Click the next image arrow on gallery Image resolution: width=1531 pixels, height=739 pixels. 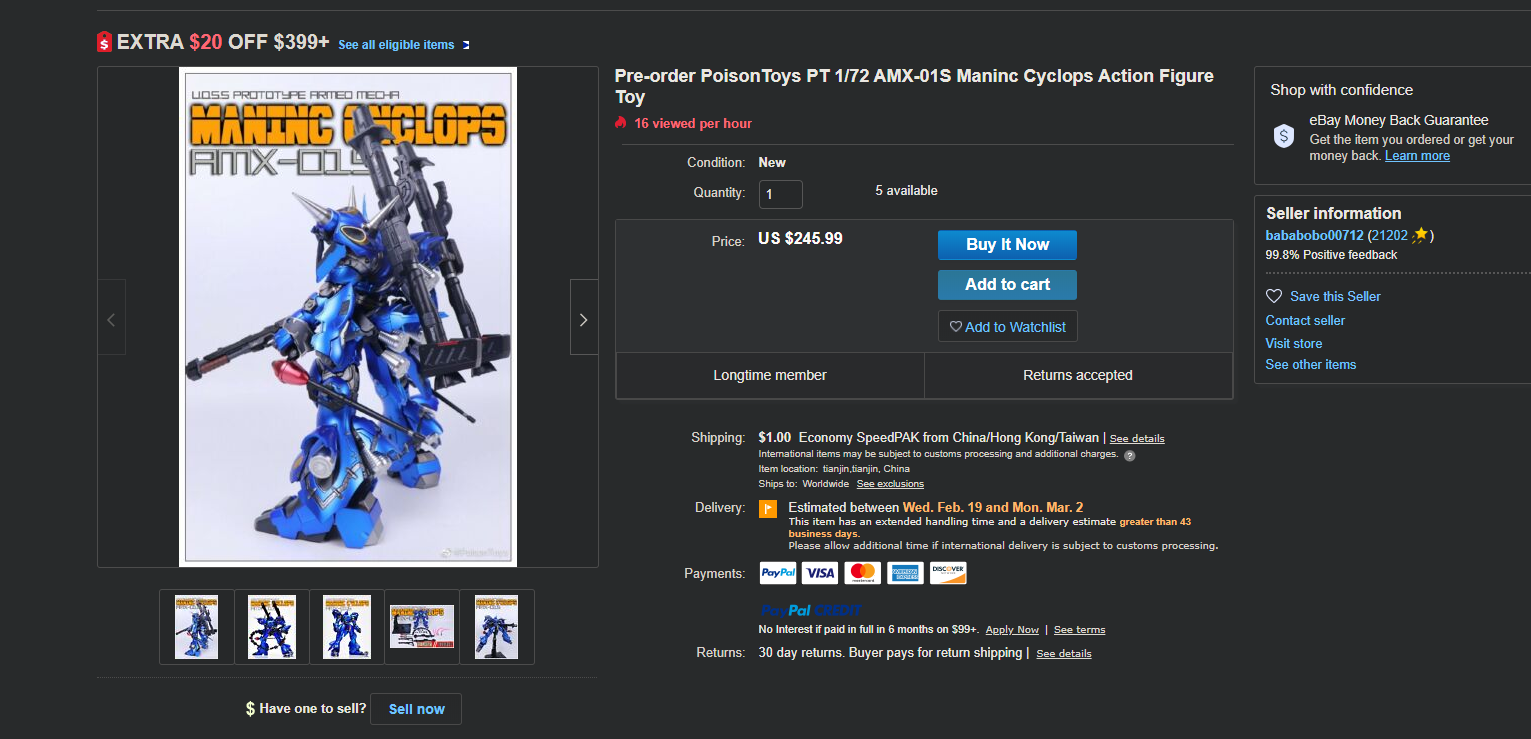click(x=584, y=317)
